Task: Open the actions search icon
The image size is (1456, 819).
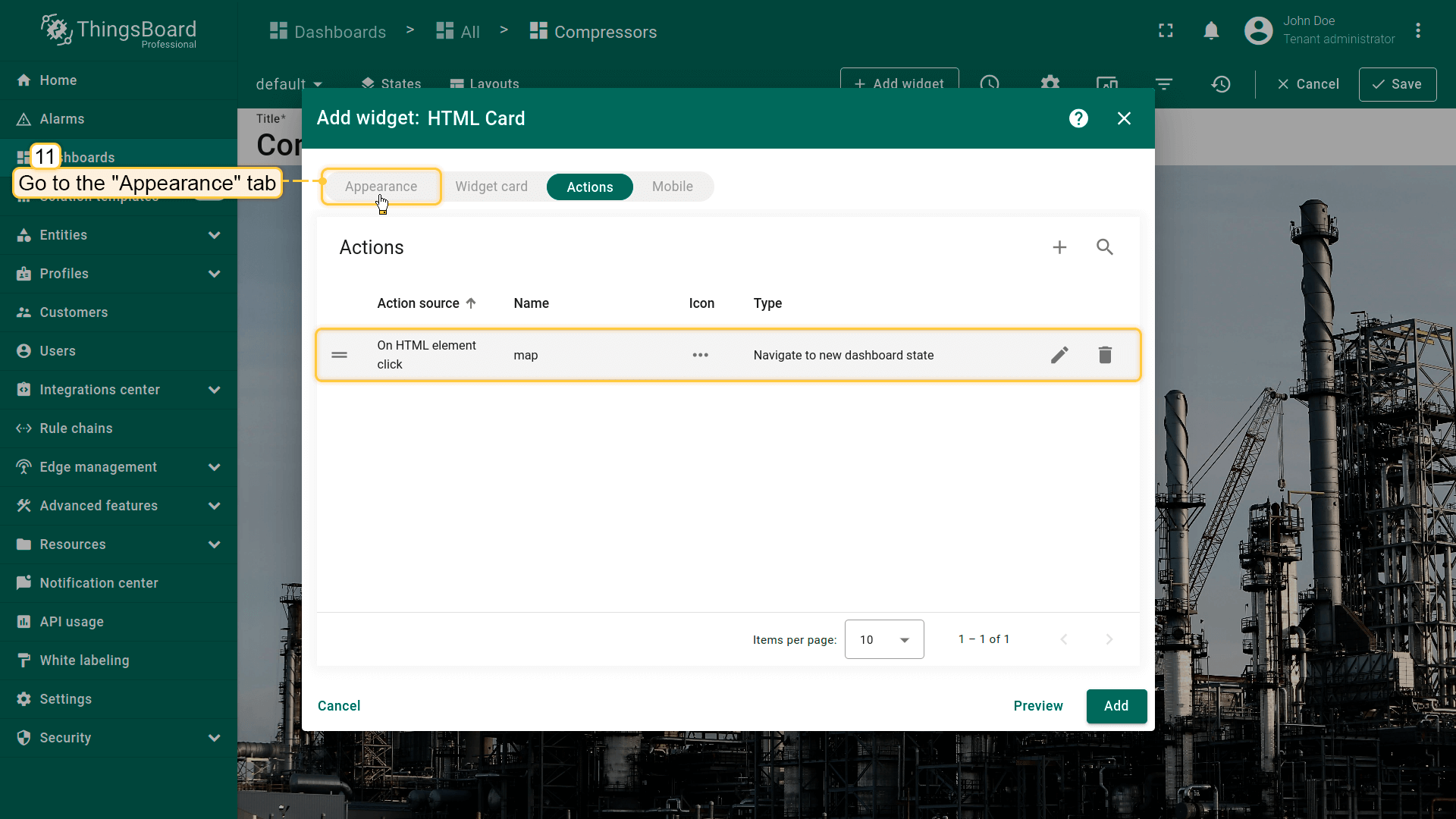Action: 1105,247
